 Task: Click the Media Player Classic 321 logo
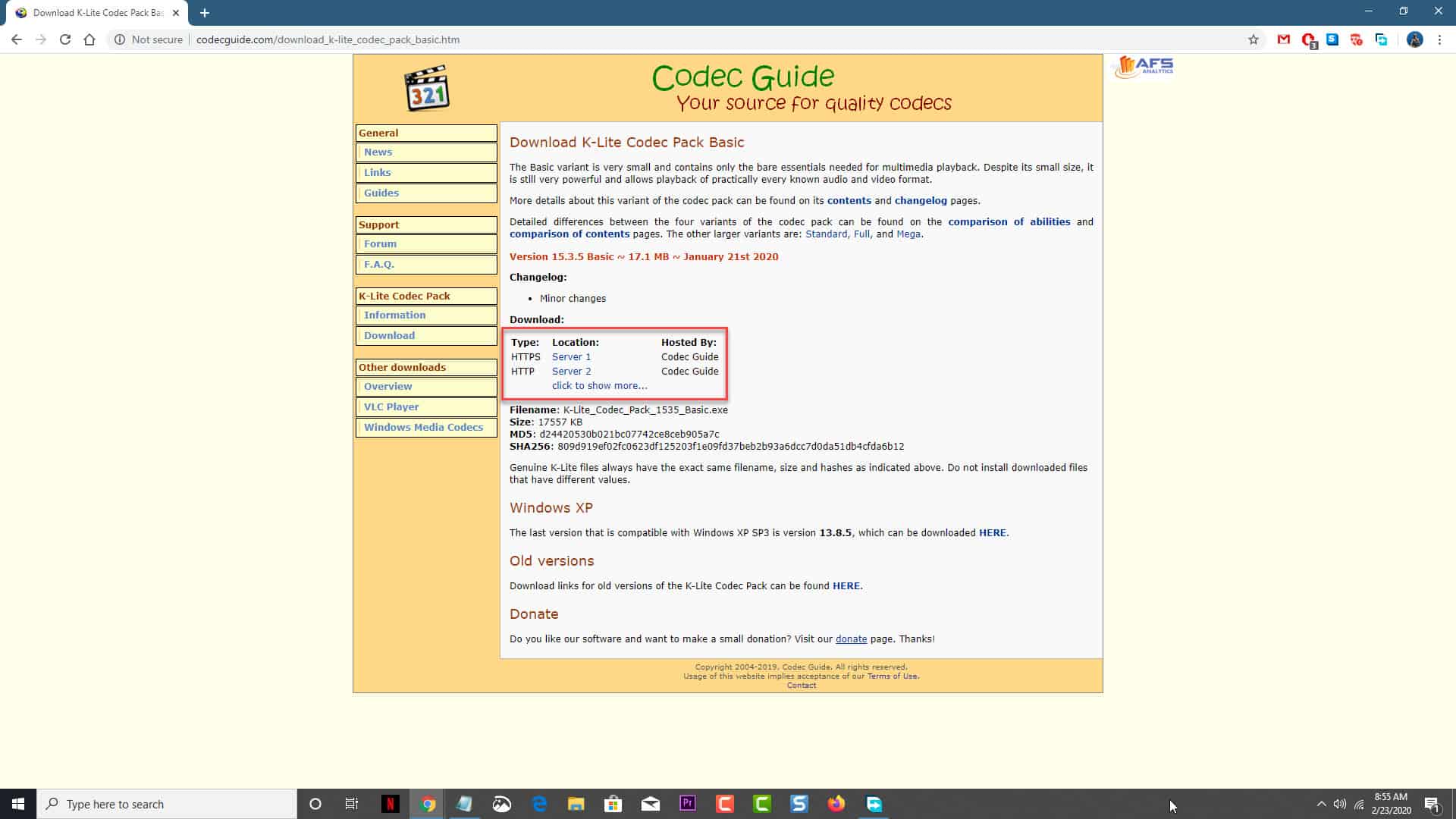(427, 88)
